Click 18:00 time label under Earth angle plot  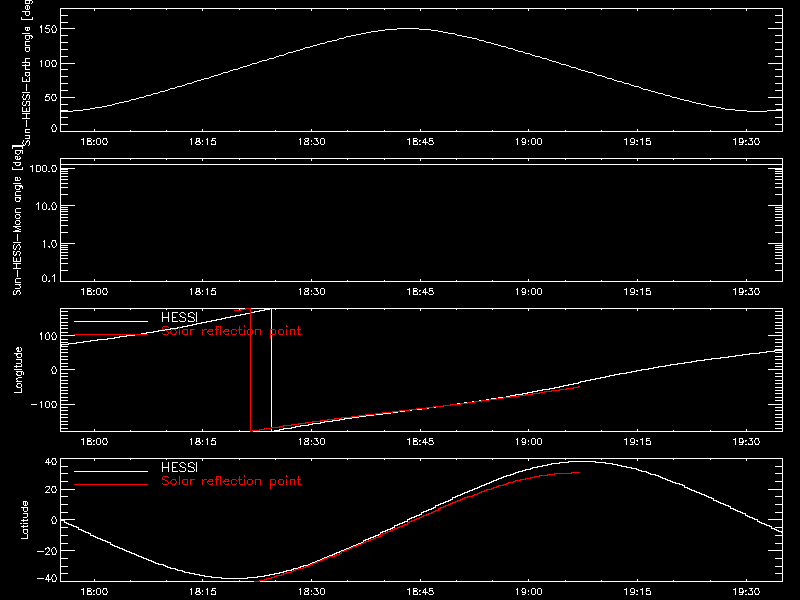[x=94, y=141]
